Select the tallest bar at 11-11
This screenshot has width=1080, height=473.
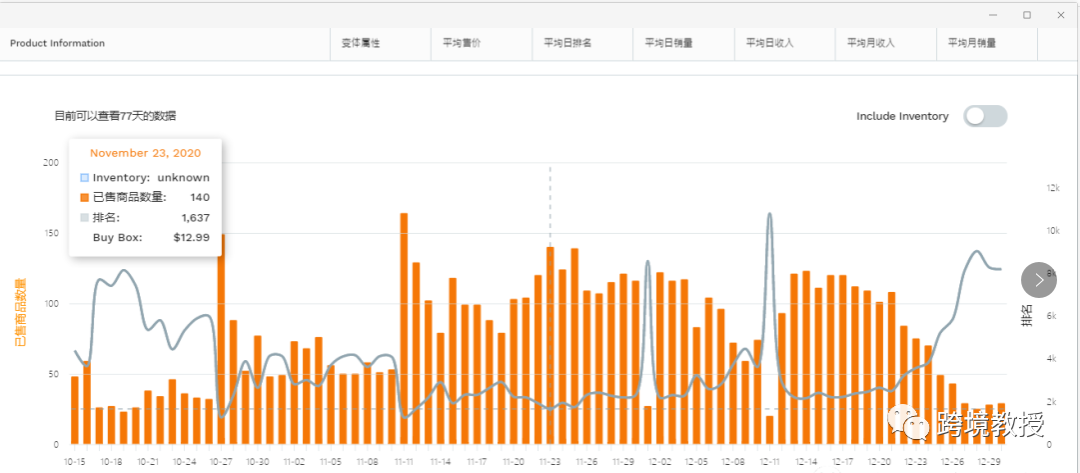[404, 328]
